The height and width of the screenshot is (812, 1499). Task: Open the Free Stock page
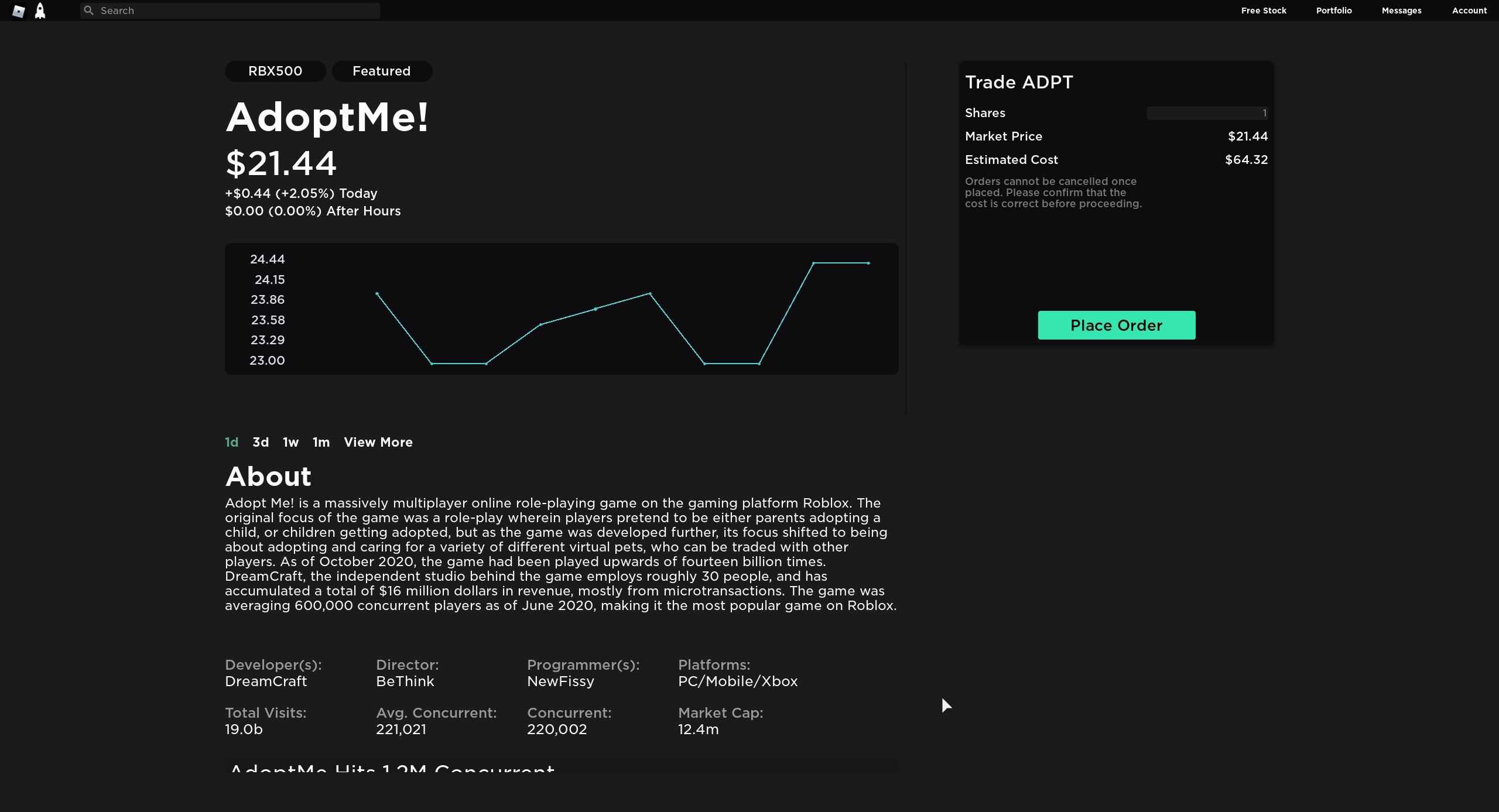pyautogui.click(x=1264, y=11)
